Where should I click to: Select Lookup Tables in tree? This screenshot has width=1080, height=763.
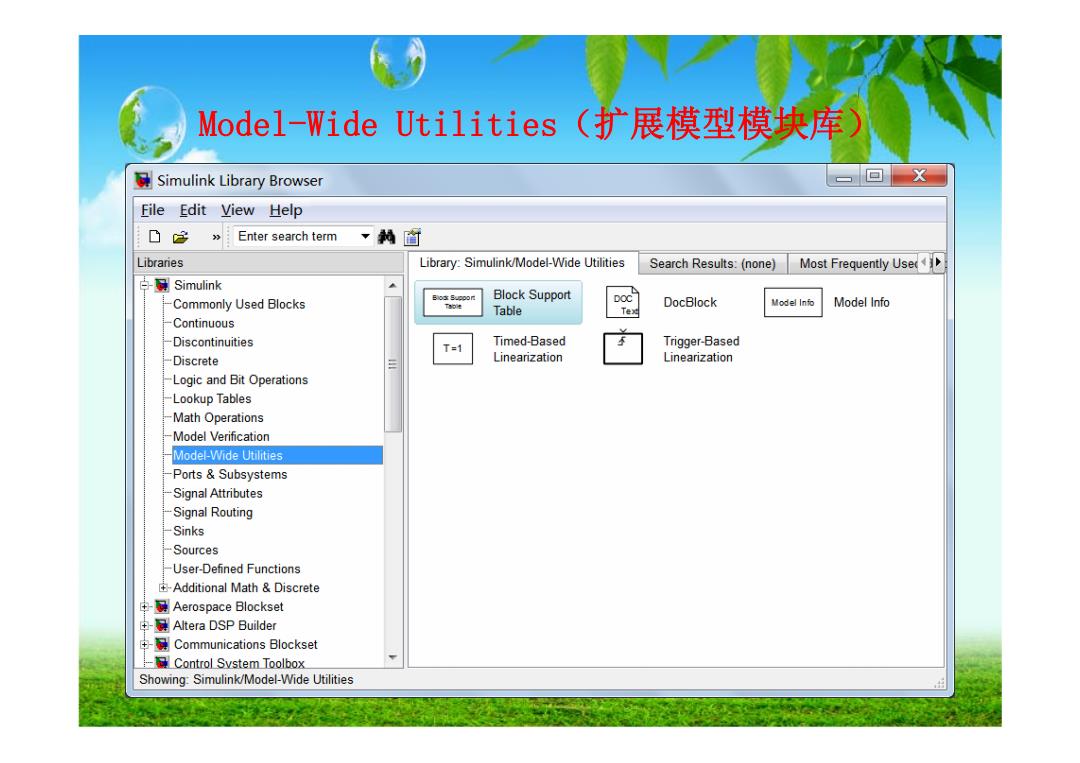pos(212,399)
